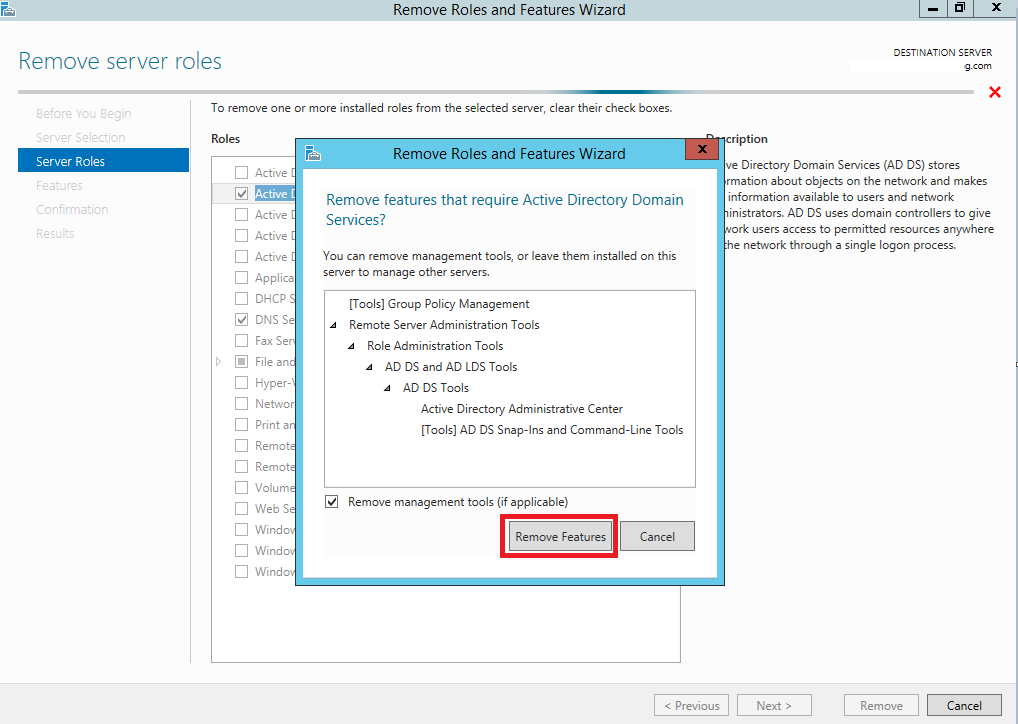Click the red alert X below Destination Server
1018x724 pixels.
coord(995,91)
